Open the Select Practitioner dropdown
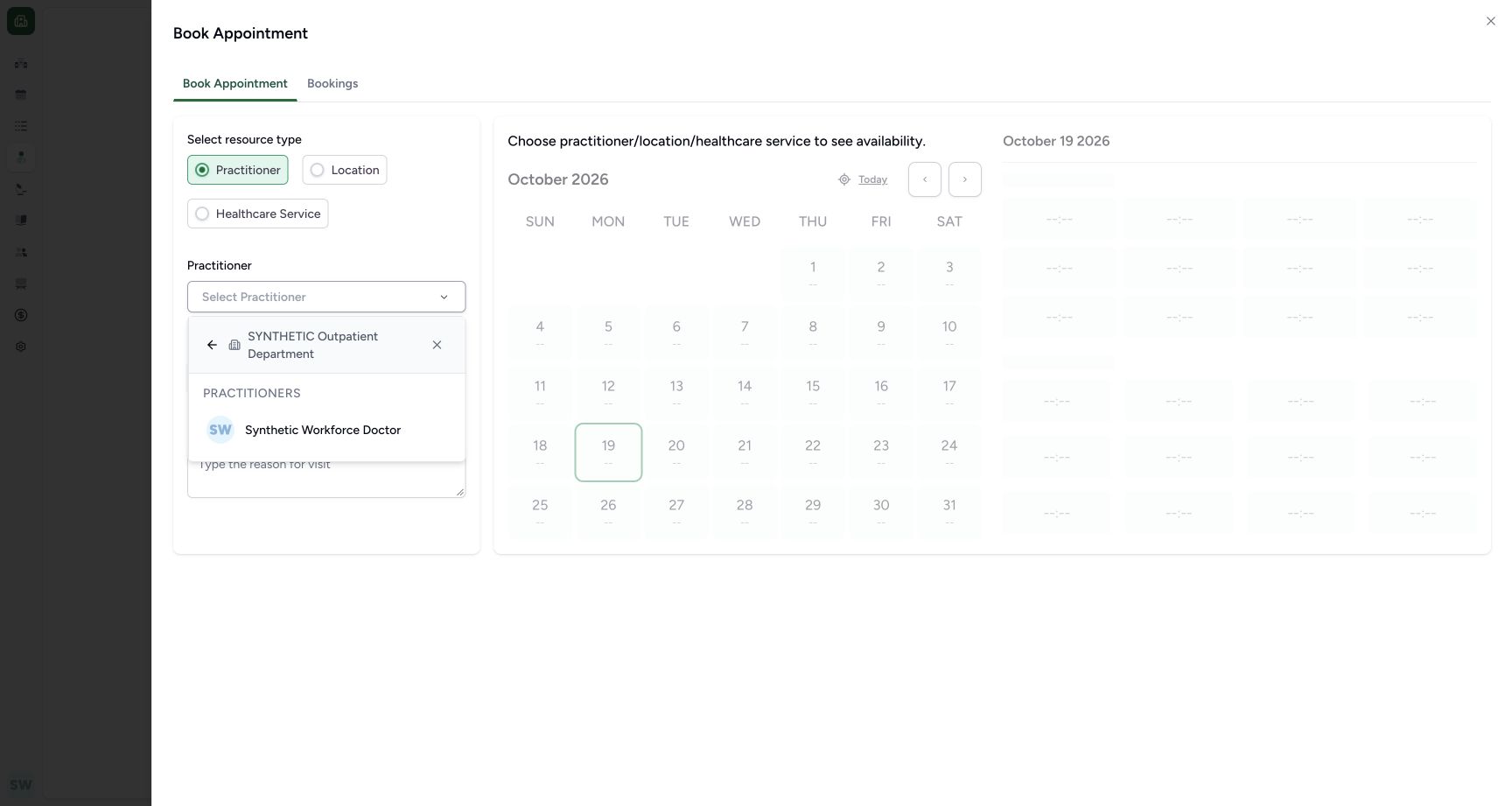Screen dimensions: 1512x806 tap(326, 297)
